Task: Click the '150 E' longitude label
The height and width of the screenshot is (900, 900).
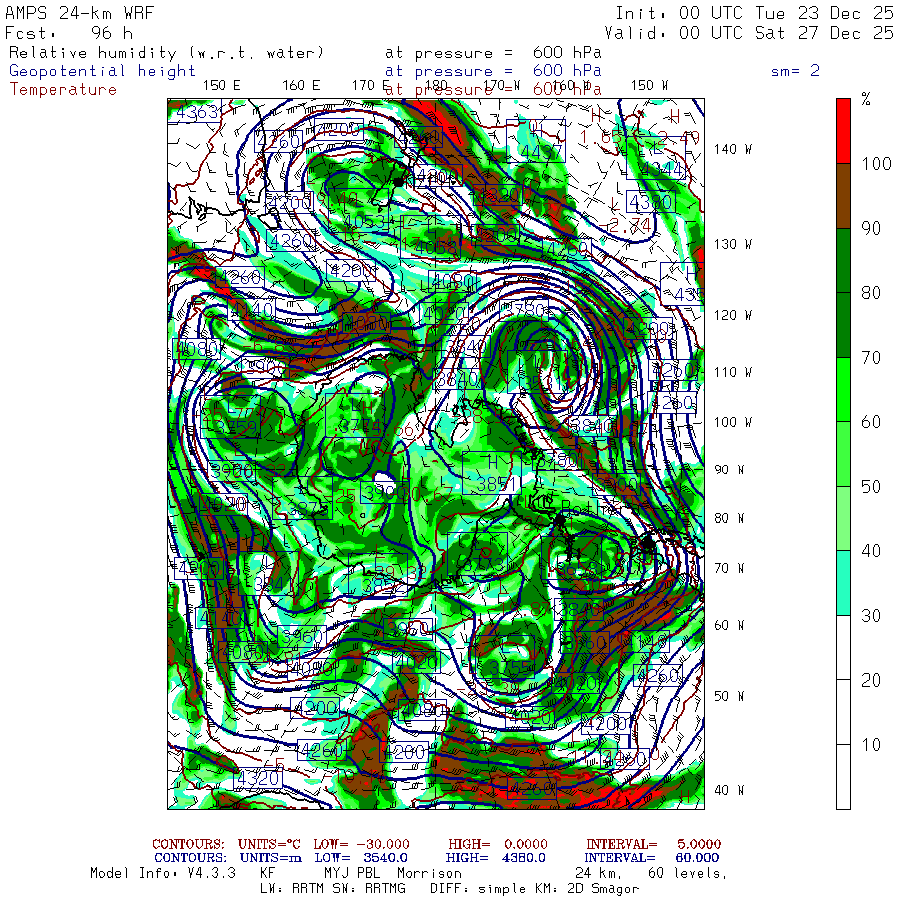Action: coord(221,85)
